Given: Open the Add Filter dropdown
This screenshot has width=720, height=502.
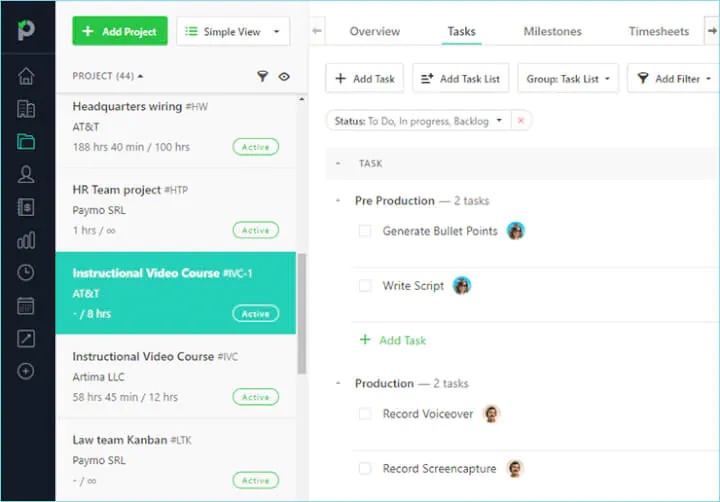Looking at the screenshot, I should click(674, 79).
